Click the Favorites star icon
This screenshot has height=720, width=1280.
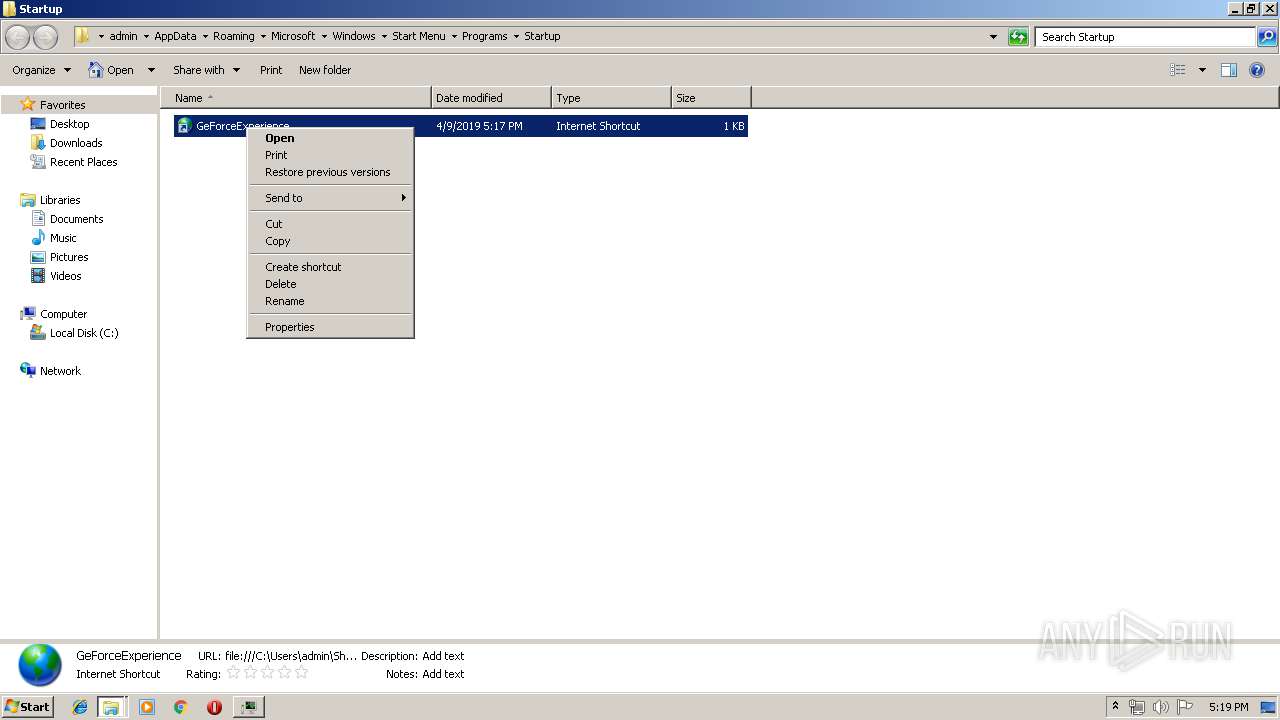[x=28, y=104]
